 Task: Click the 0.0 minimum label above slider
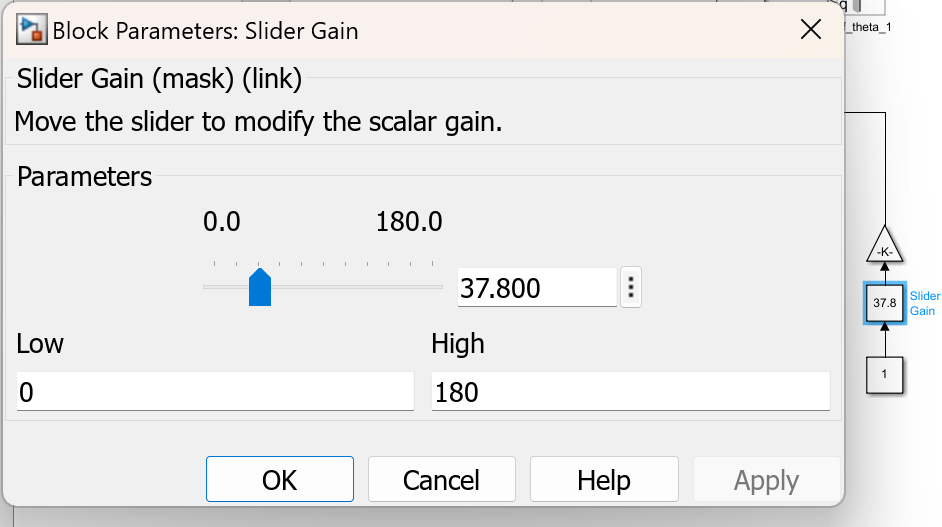pos(222,221)
